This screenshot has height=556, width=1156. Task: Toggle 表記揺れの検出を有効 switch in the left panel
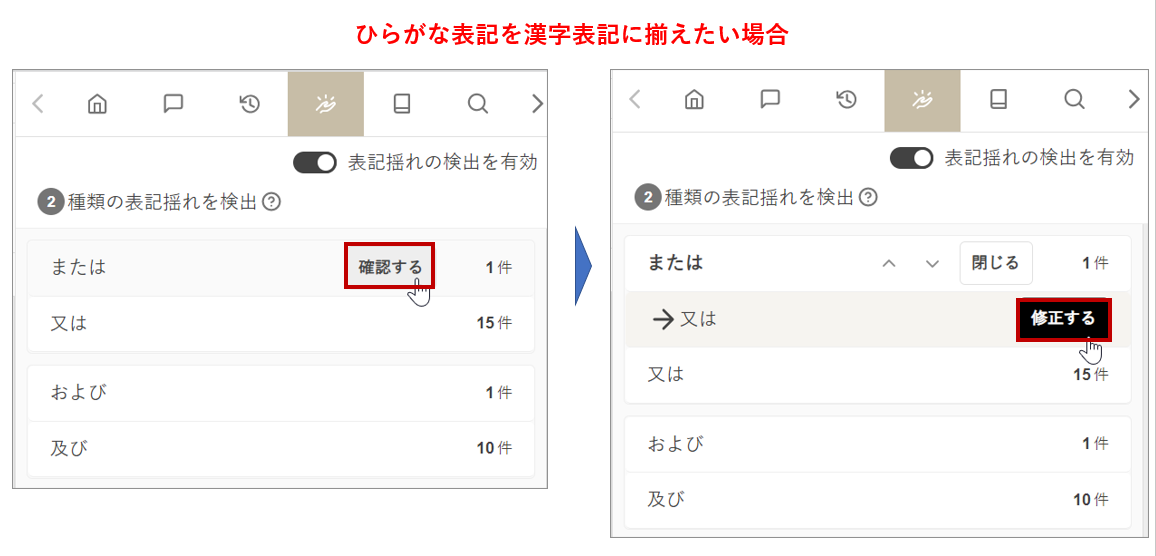(314, 162)
